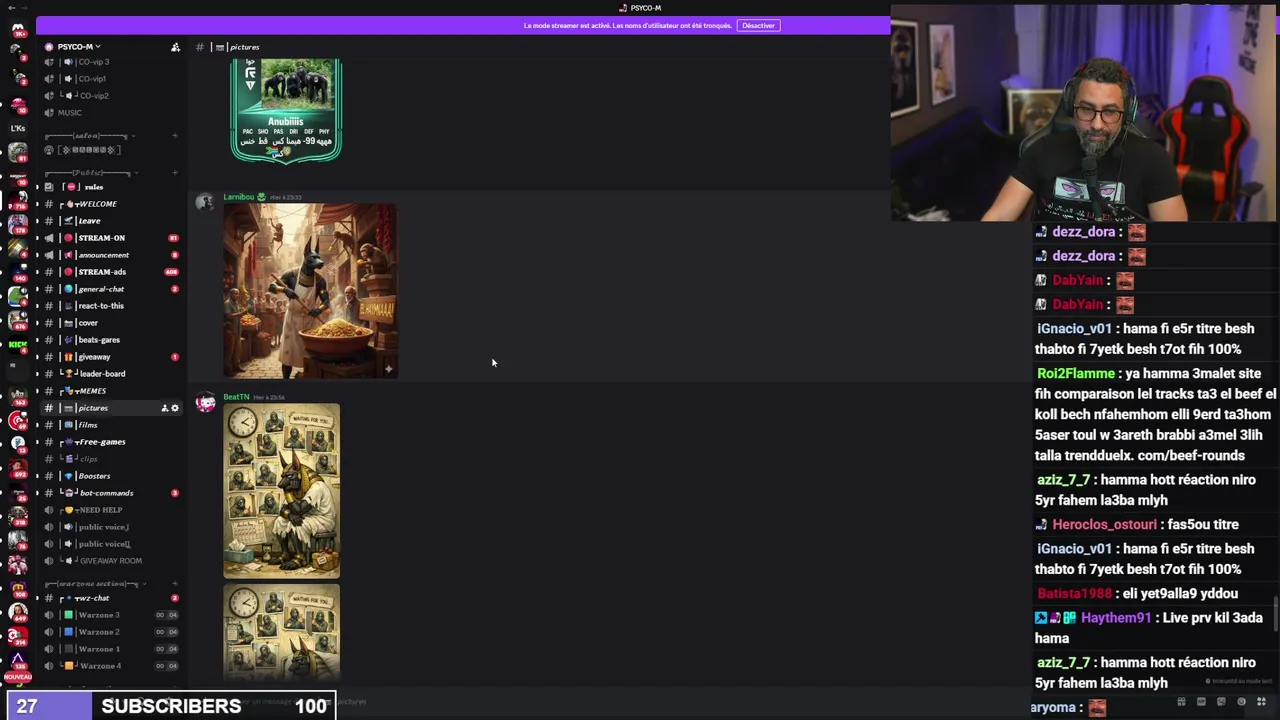Switch to server icon with 314 badge

18,635
